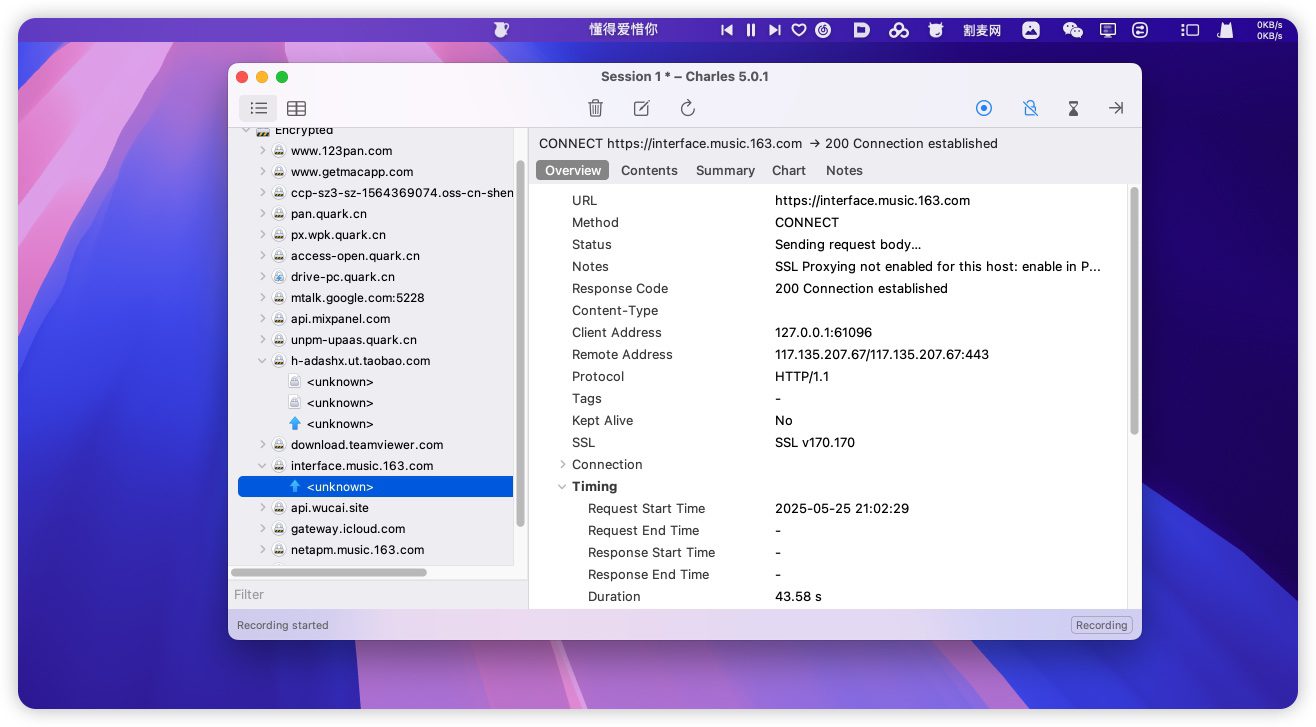Click the breakpoints arrow icon
Image resolution: width=1316 pixels, height=727 pixels.
(1116, 108)
